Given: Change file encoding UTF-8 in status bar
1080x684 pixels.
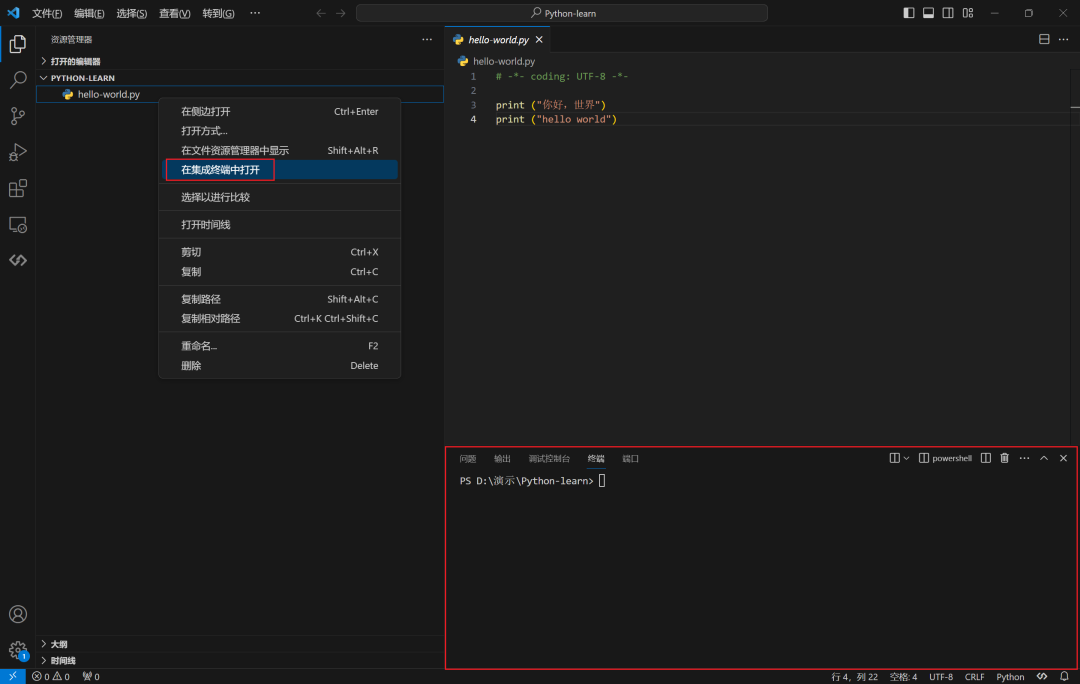Looking at the screenshot, I should 941,676.
